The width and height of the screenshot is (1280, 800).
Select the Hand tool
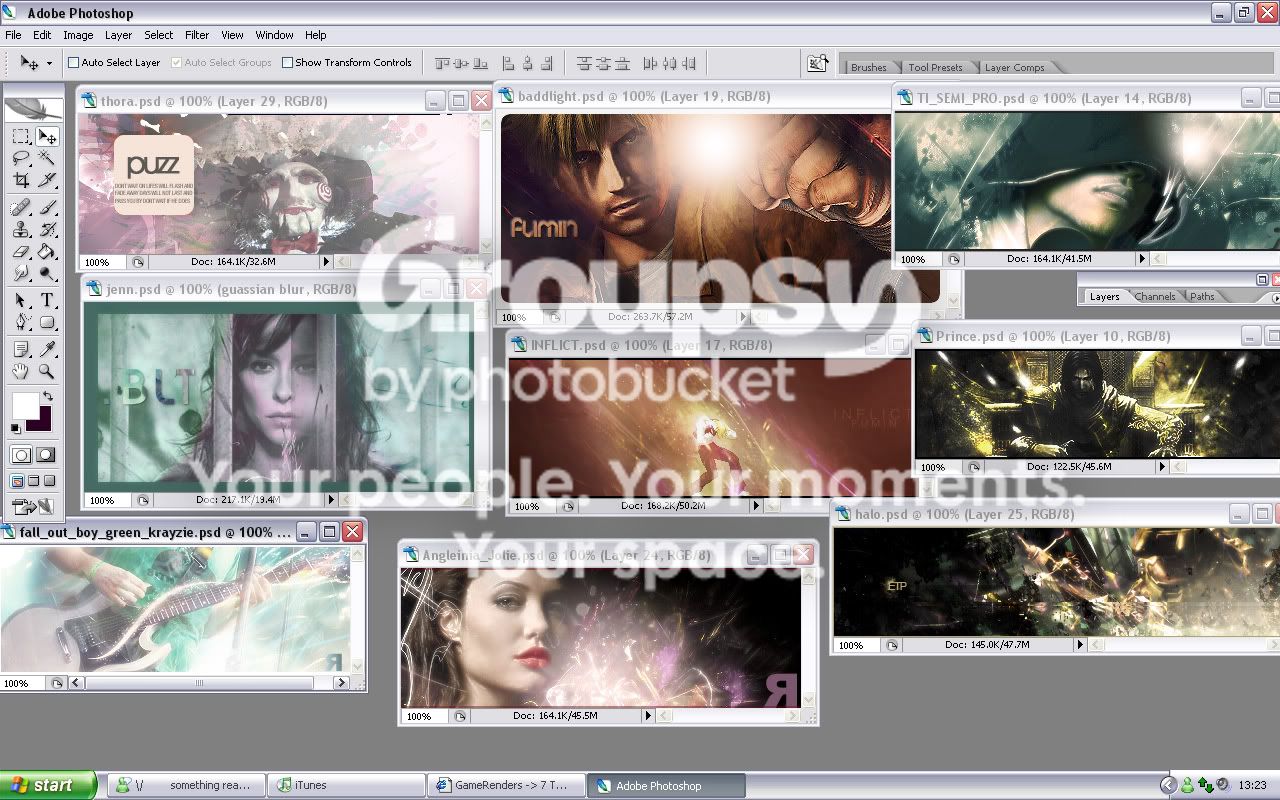(21, 371)
